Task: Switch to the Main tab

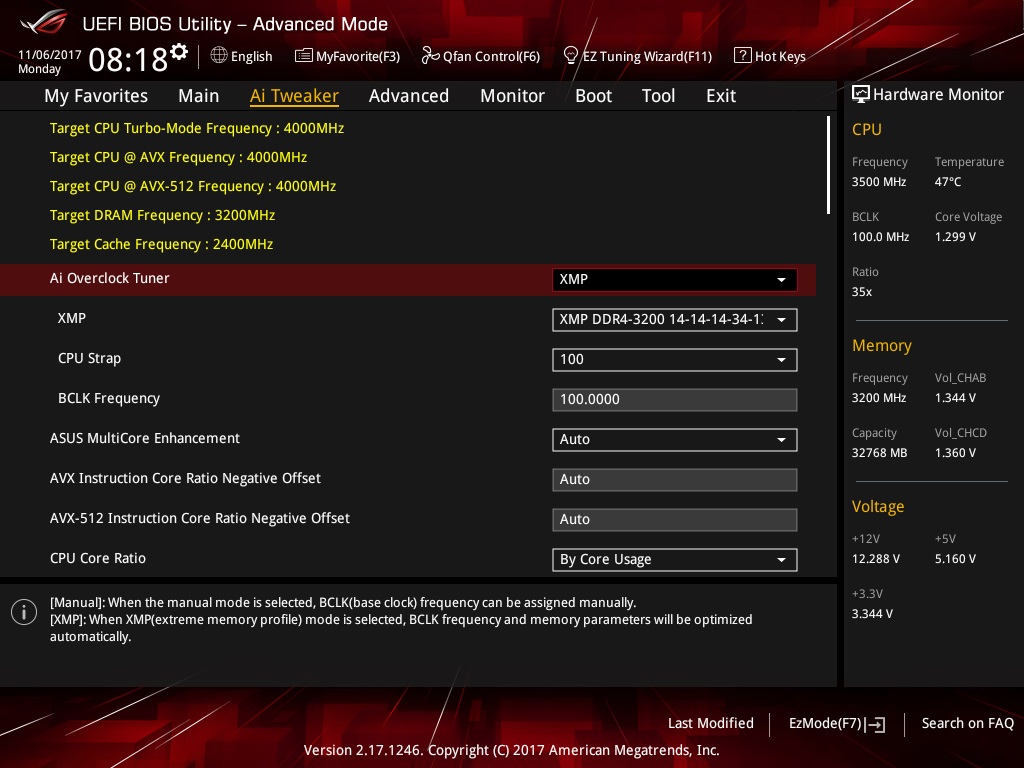Action: [199, 96]
